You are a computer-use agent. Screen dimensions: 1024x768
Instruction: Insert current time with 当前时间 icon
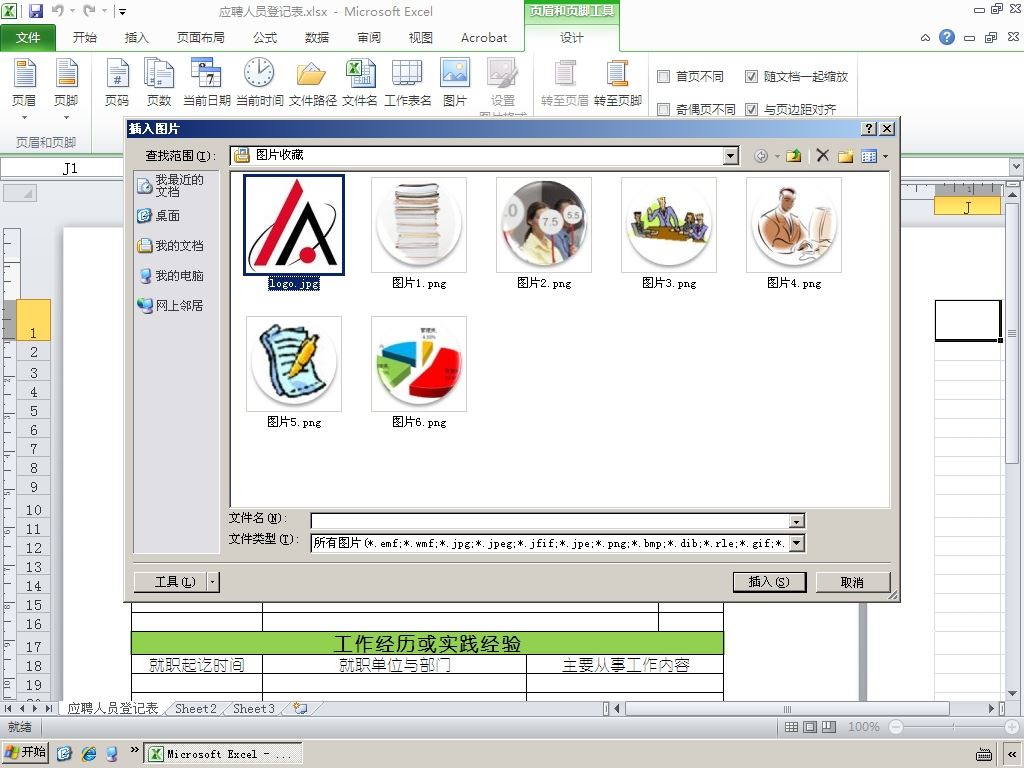(x=259, y=82)
